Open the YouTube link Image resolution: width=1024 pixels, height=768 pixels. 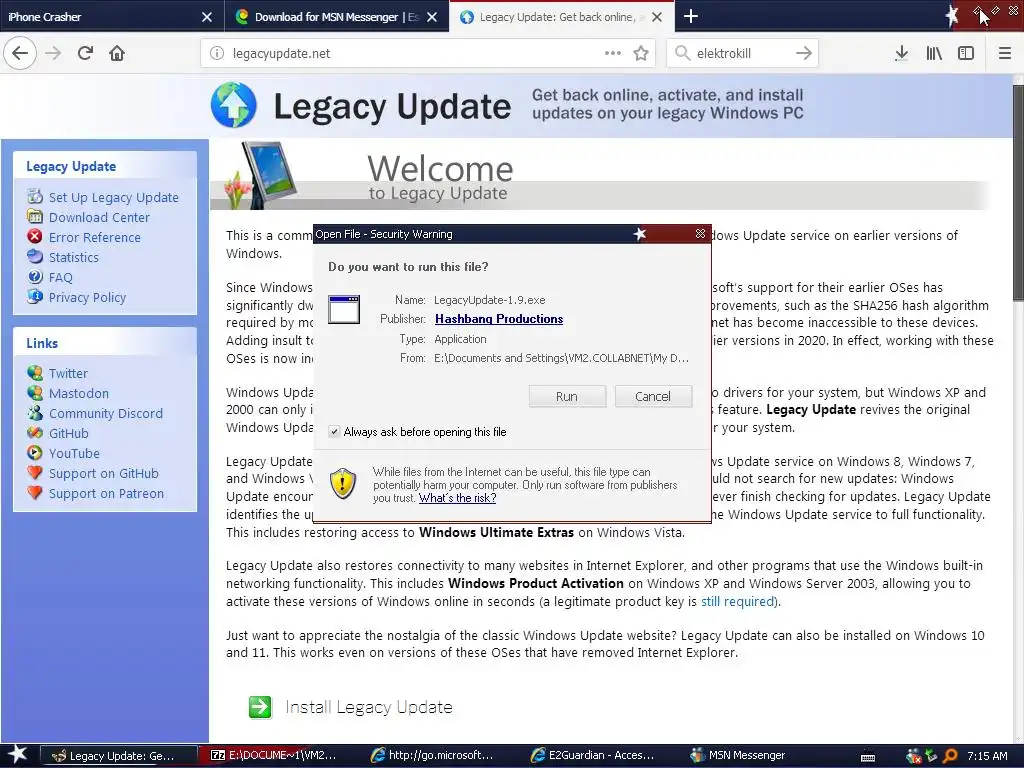pos(74,454)
